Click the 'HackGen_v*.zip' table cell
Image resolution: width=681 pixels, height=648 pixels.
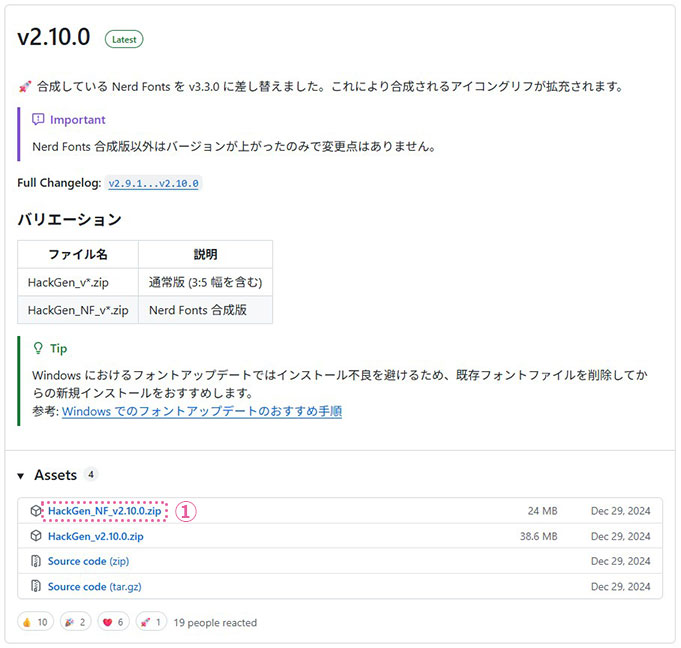coord(78,282)
